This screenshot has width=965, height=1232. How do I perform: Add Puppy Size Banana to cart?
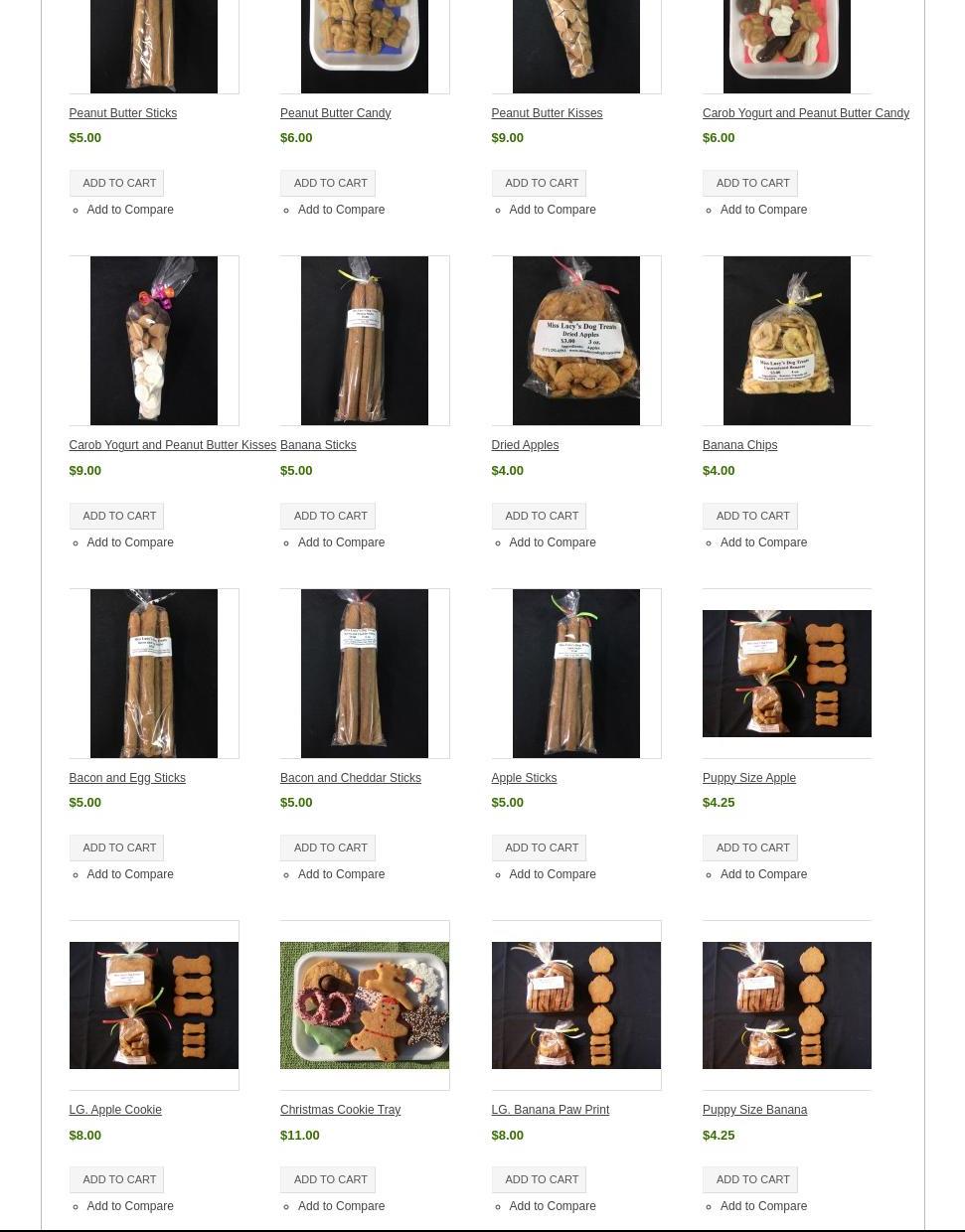click(750, 1179)
